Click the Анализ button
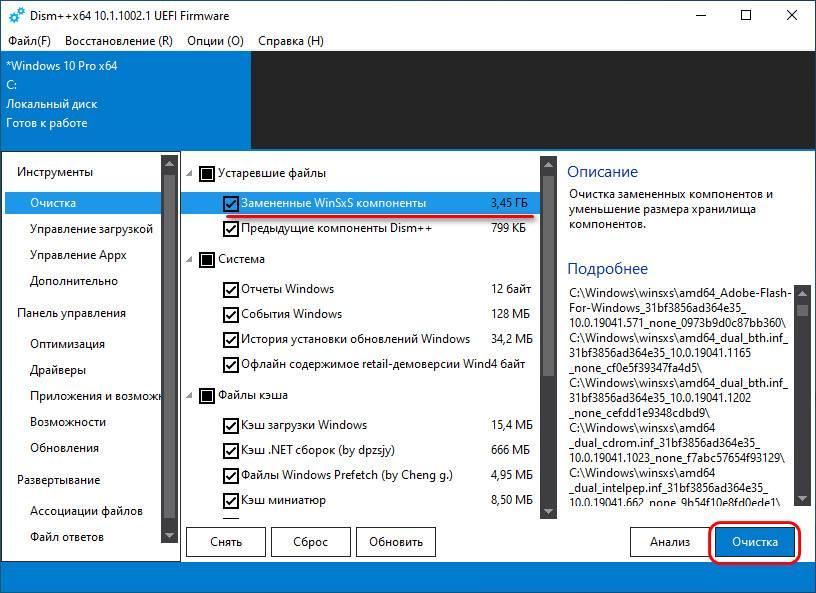This screenshot has width=816, height=593. [670, 542]
